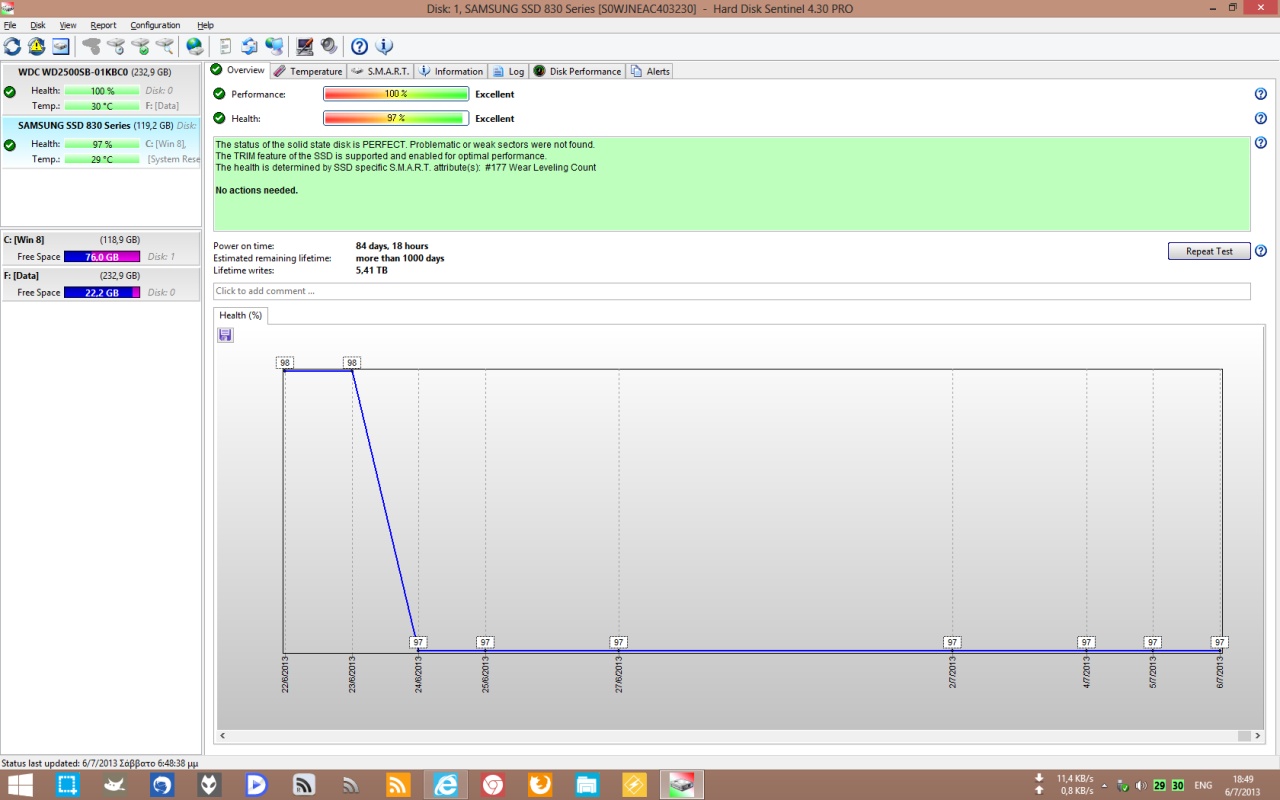Screen dimensions: 1280x800
Task: Show hidden system tray icons
Action: pos(1104,786)
